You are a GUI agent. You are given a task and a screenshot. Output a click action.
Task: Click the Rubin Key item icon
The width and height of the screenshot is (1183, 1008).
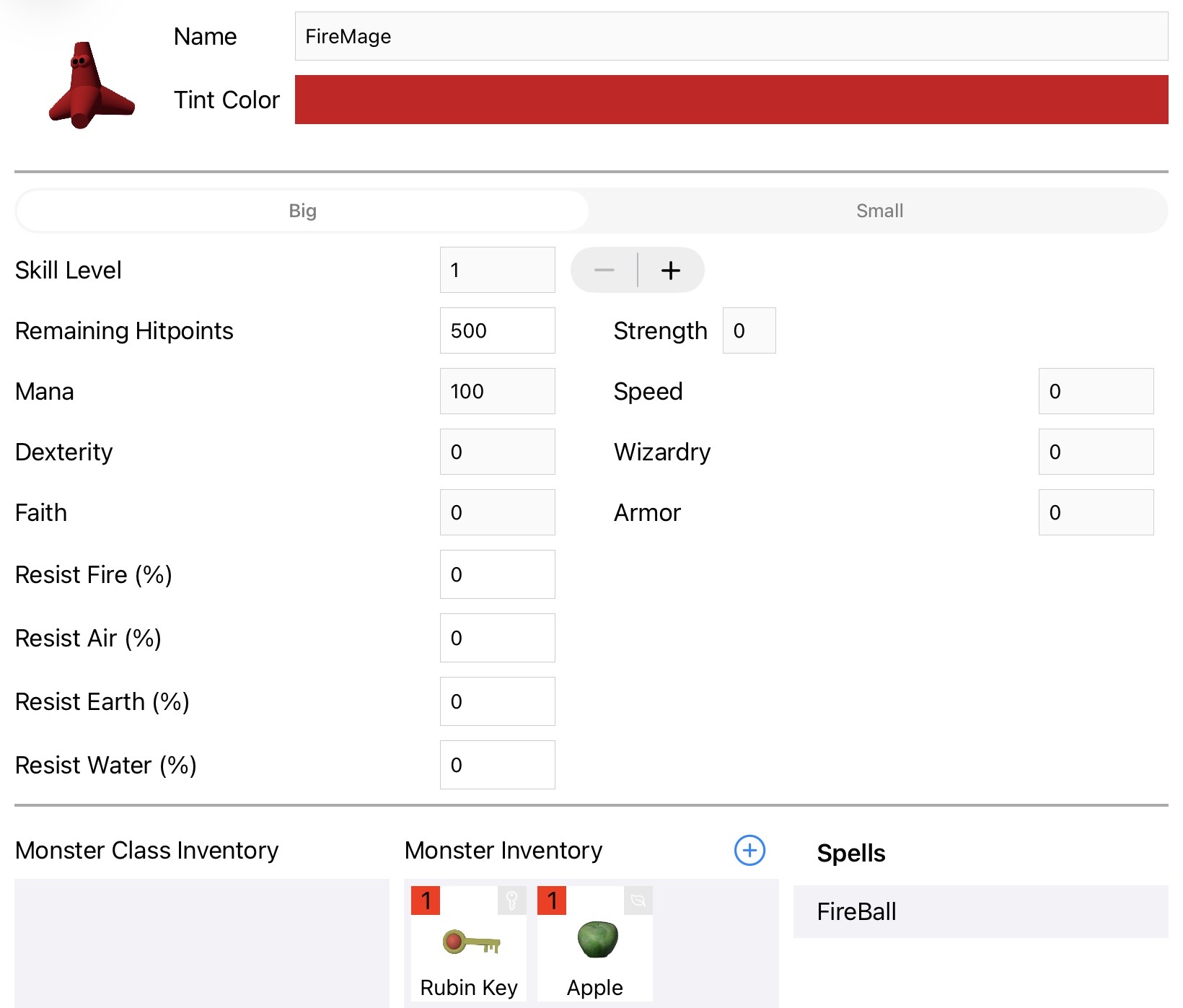[x=470, y=942]
